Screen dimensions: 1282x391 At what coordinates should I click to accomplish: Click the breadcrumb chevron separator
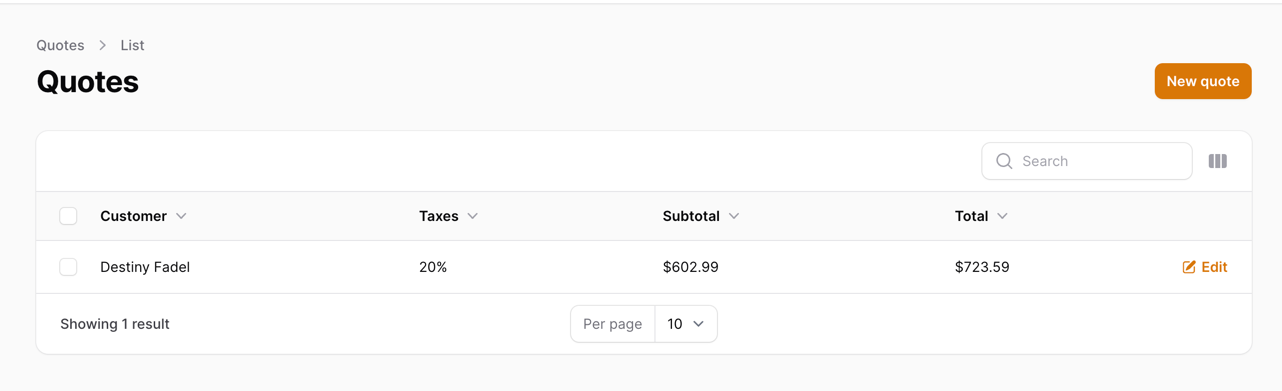point(103,45)
